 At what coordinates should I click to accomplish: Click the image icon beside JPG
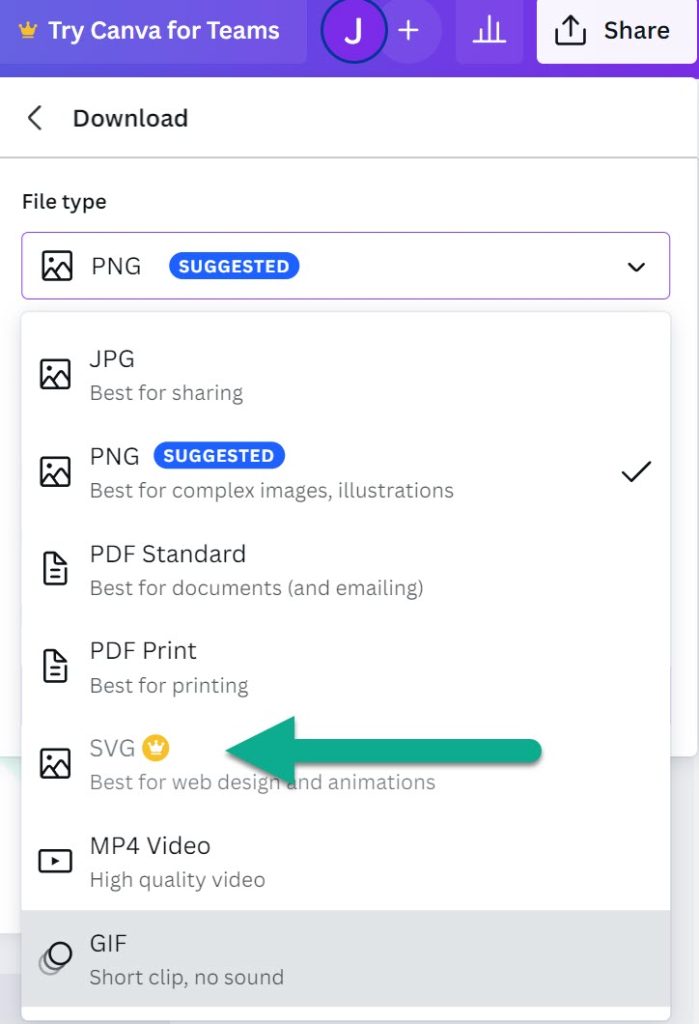[x=56, y=374]
